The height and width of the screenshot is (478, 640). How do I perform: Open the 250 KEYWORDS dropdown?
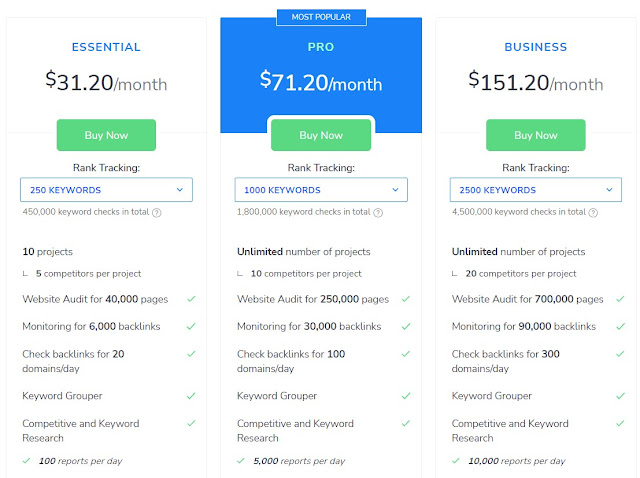(106, 190)
